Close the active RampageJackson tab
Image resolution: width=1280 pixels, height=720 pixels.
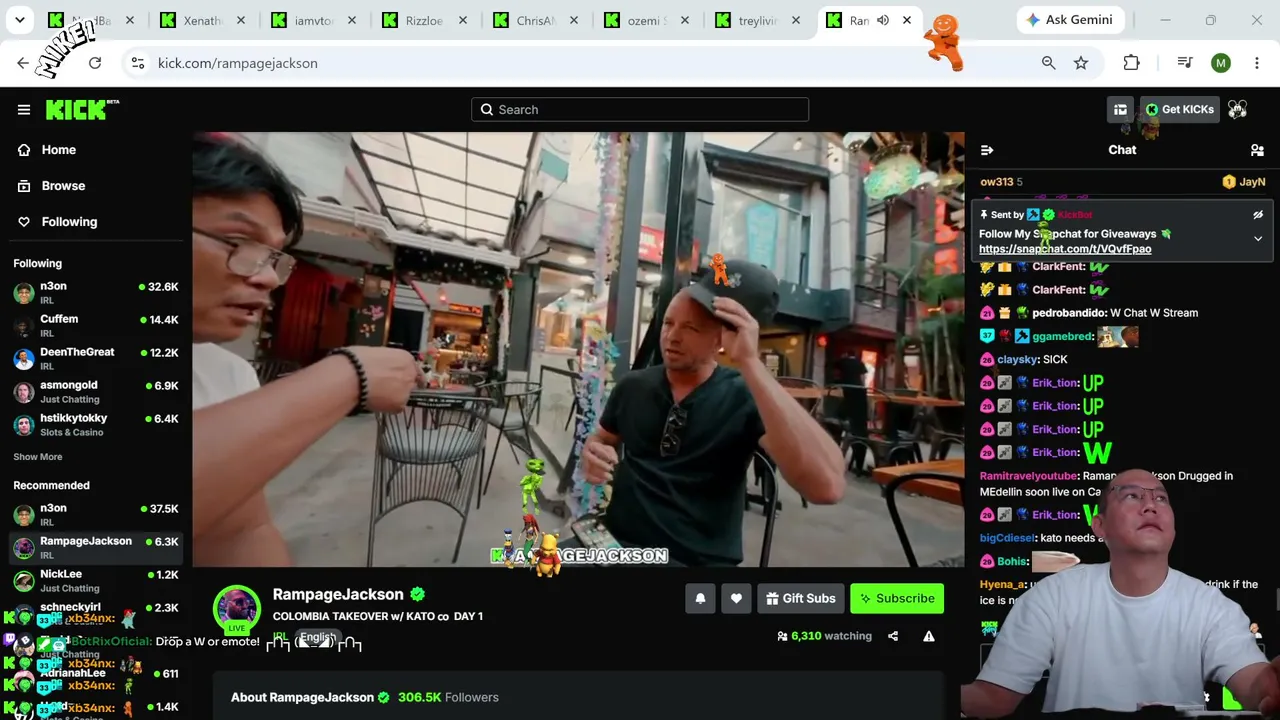click(x=907, y=20)
